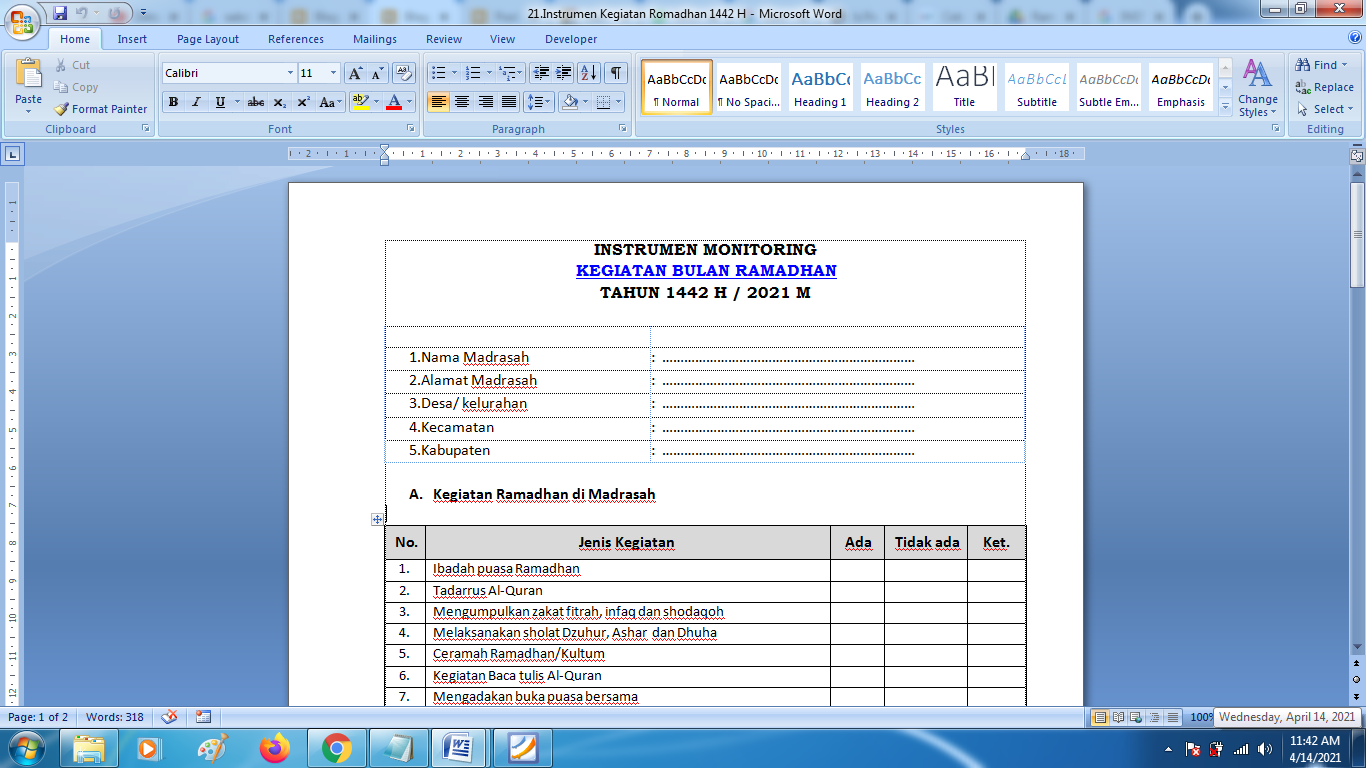Apply subscript formatting
The image size is (1366, 768).
[x=280, y=102]
